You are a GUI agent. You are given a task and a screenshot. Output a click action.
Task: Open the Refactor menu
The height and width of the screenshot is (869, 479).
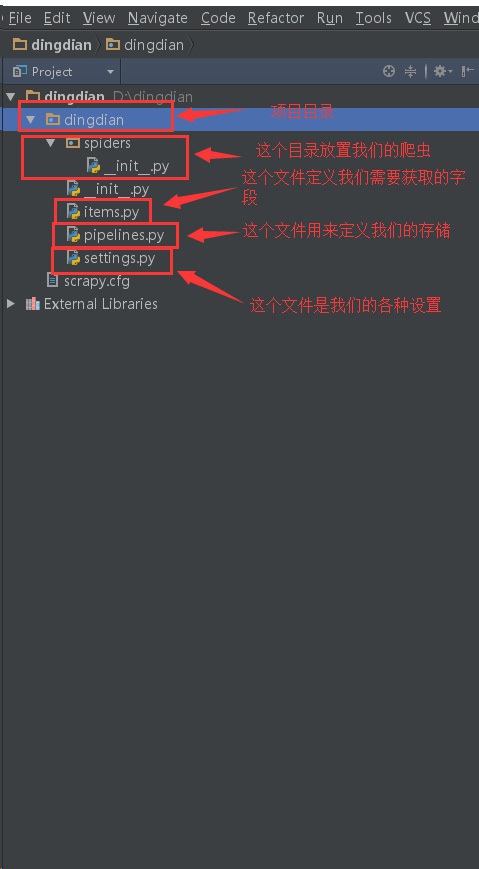pyautogui.click(x=276, y=18)
